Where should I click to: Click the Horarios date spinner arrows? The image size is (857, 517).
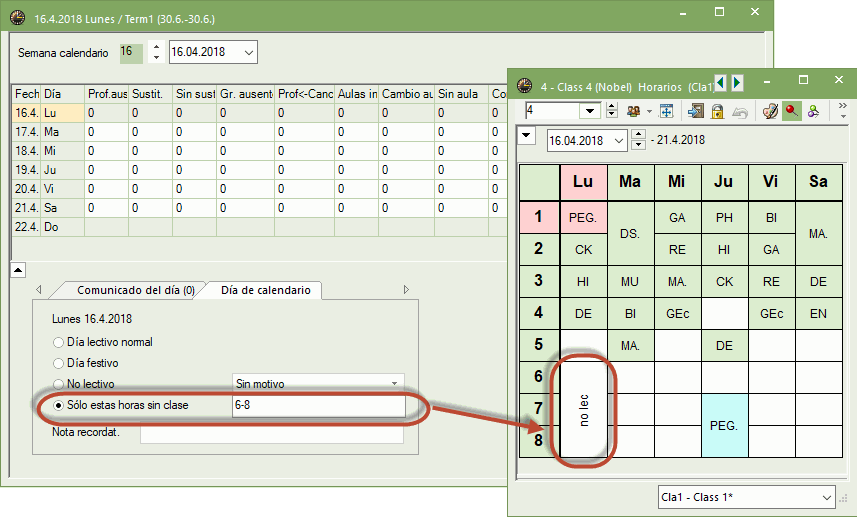[x=638, y=140]
